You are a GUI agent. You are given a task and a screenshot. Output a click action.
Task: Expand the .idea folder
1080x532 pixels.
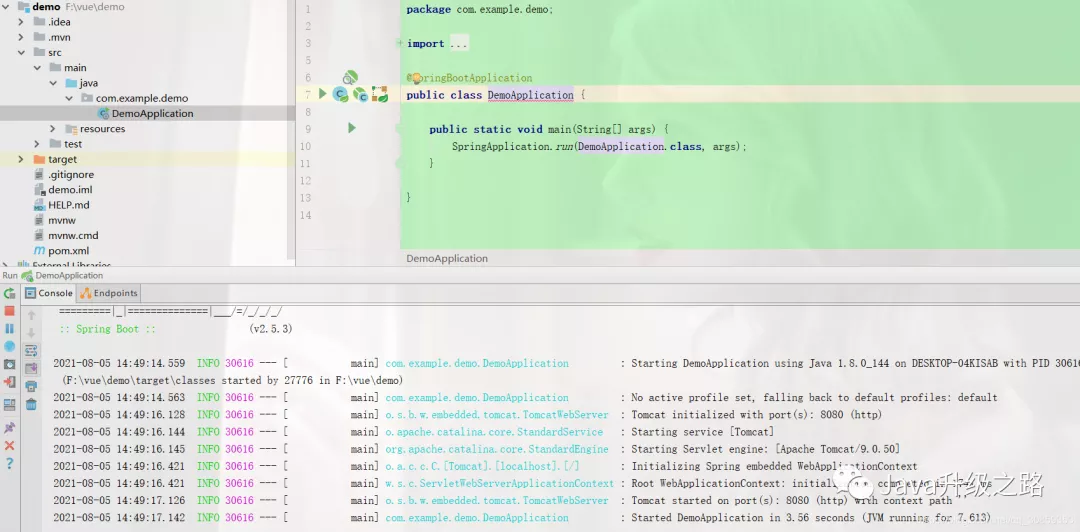pos(21,22)
